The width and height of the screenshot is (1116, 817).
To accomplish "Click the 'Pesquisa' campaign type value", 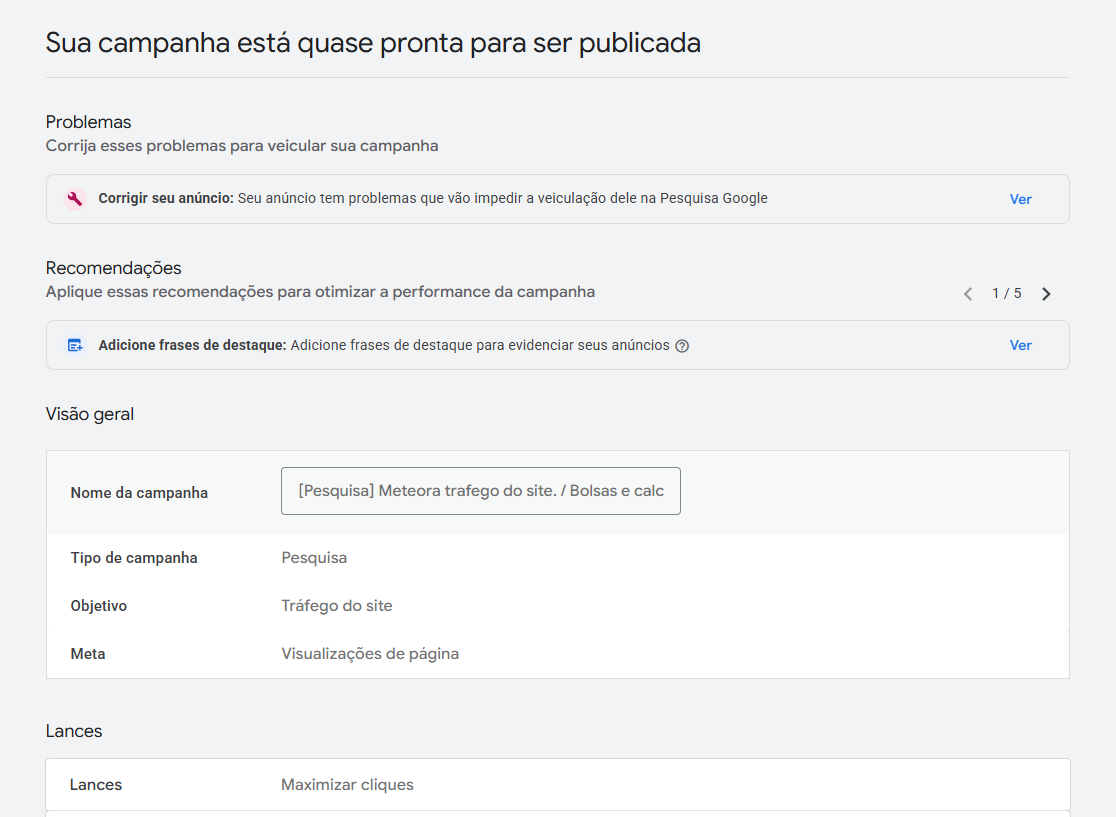I will [314, 558].
